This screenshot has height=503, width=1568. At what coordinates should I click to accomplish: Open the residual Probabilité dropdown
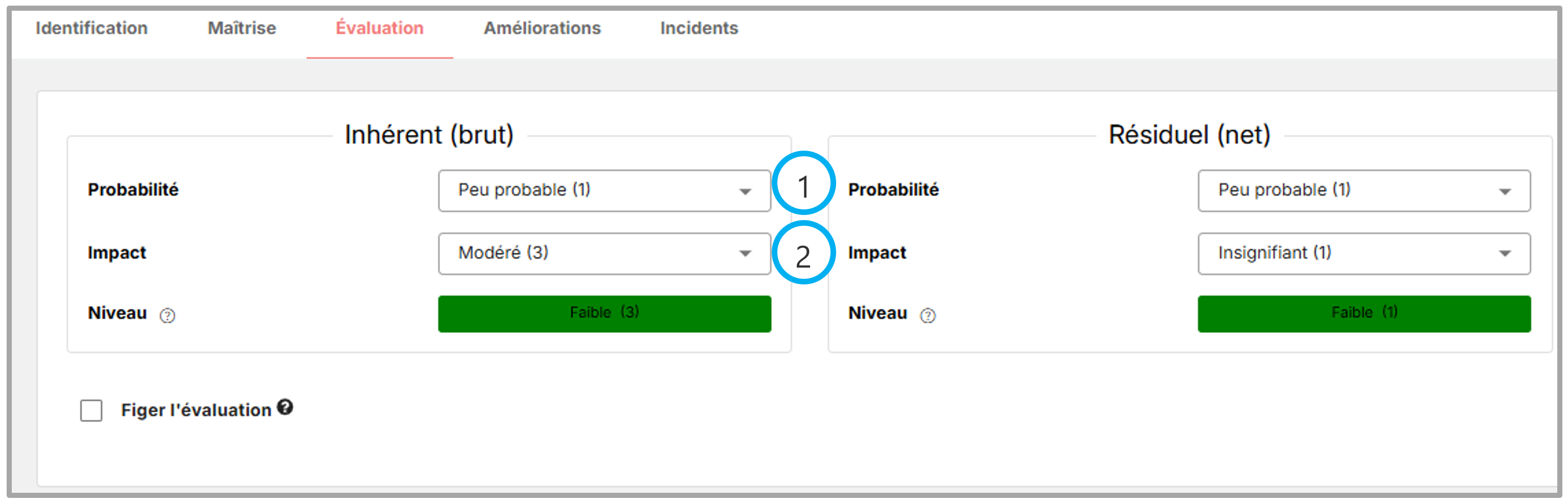tap(1364, 191)
